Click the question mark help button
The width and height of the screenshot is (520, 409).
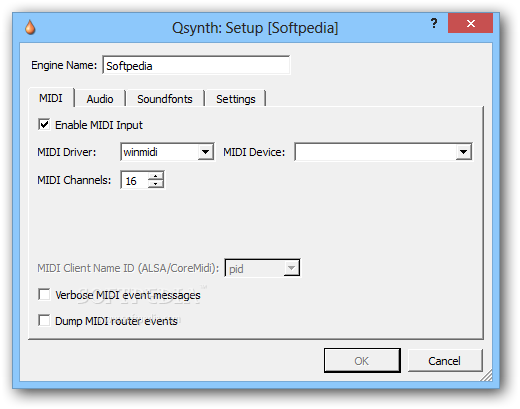click(x=434, y=23)
